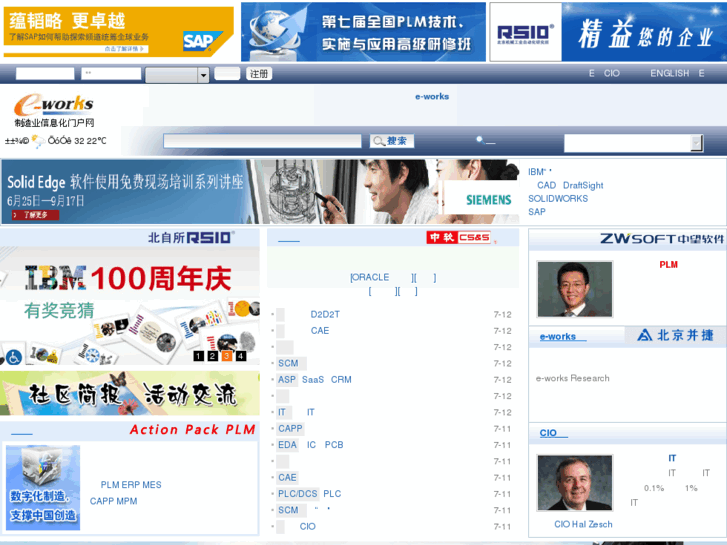The width and height of the screenshot is (727, 545).
Task: Open the CAE news item dated 7-12
Action: (320, 331)
